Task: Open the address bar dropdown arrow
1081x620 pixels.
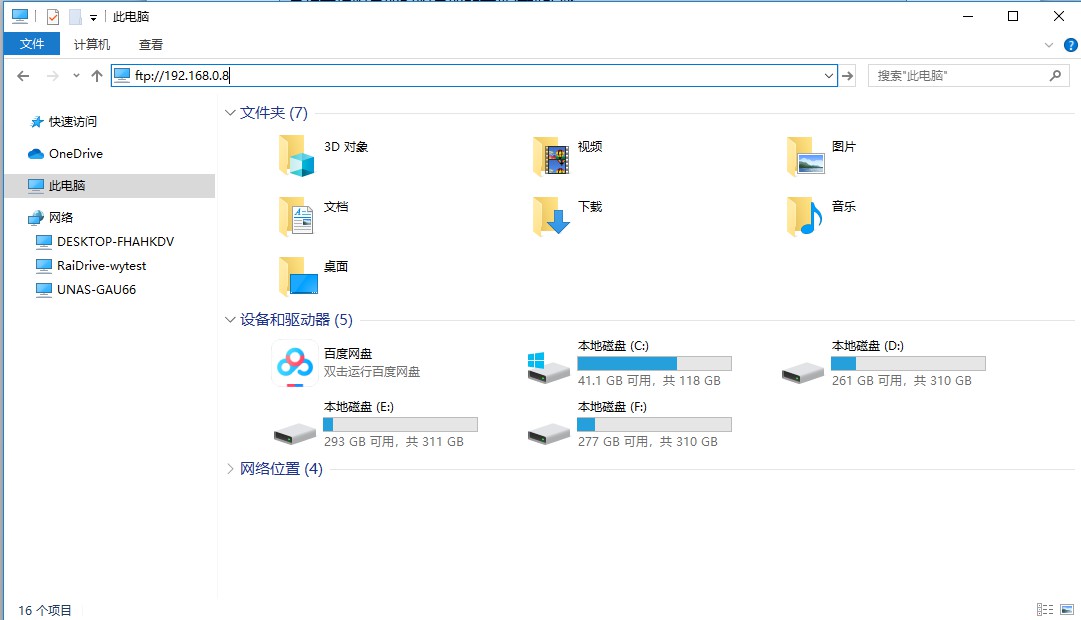Action: point(827,75)
